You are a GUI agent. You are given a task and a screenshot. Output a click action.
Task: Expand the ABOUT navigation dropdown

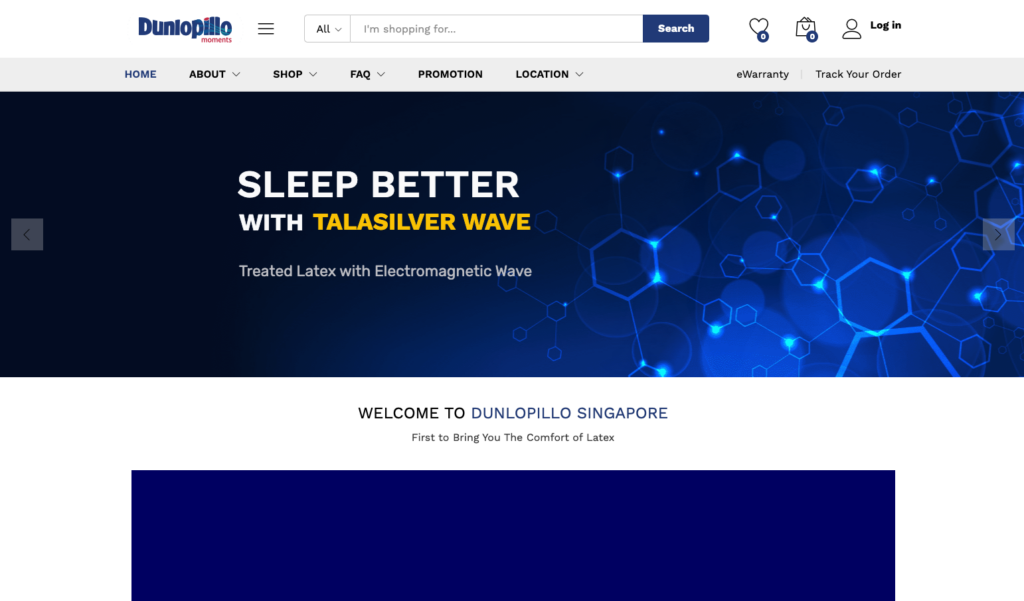(213, 74)
